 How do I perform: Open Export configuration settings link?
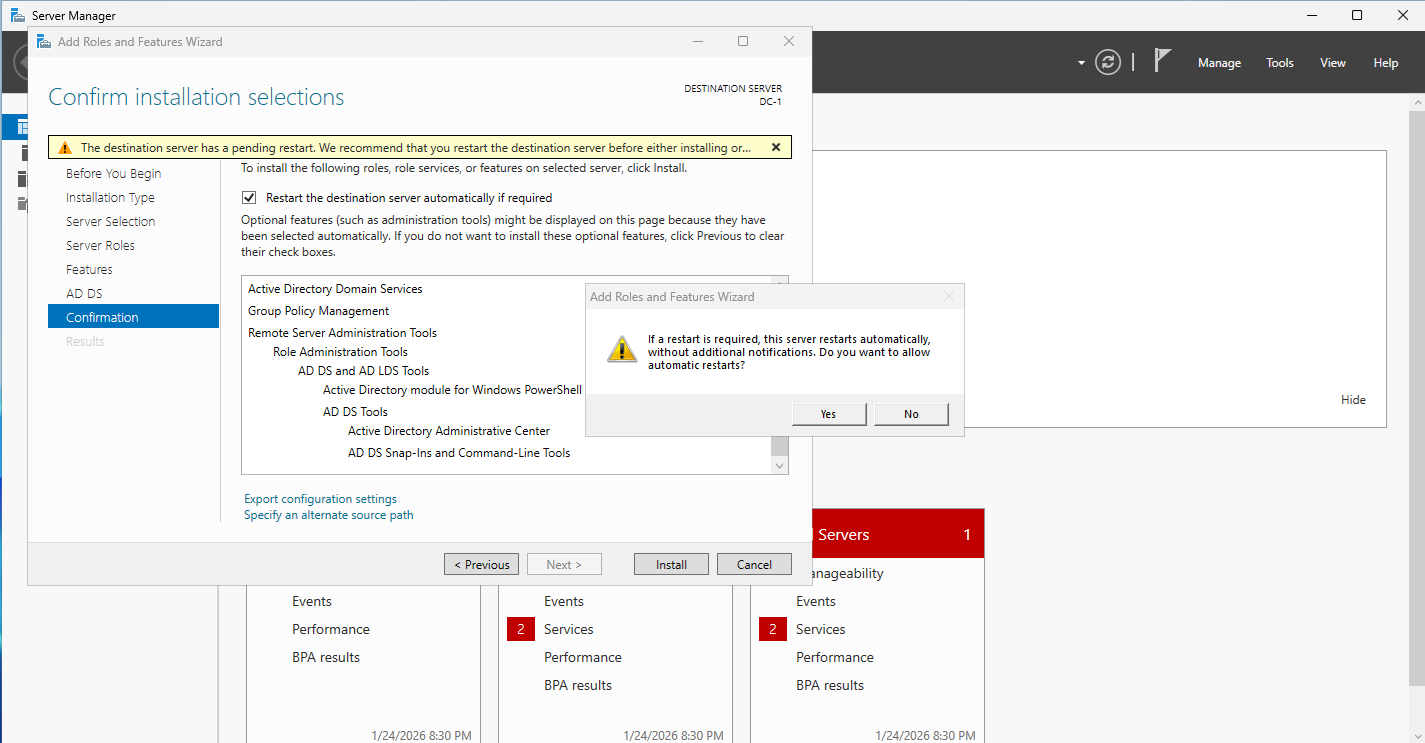point(320,499)
